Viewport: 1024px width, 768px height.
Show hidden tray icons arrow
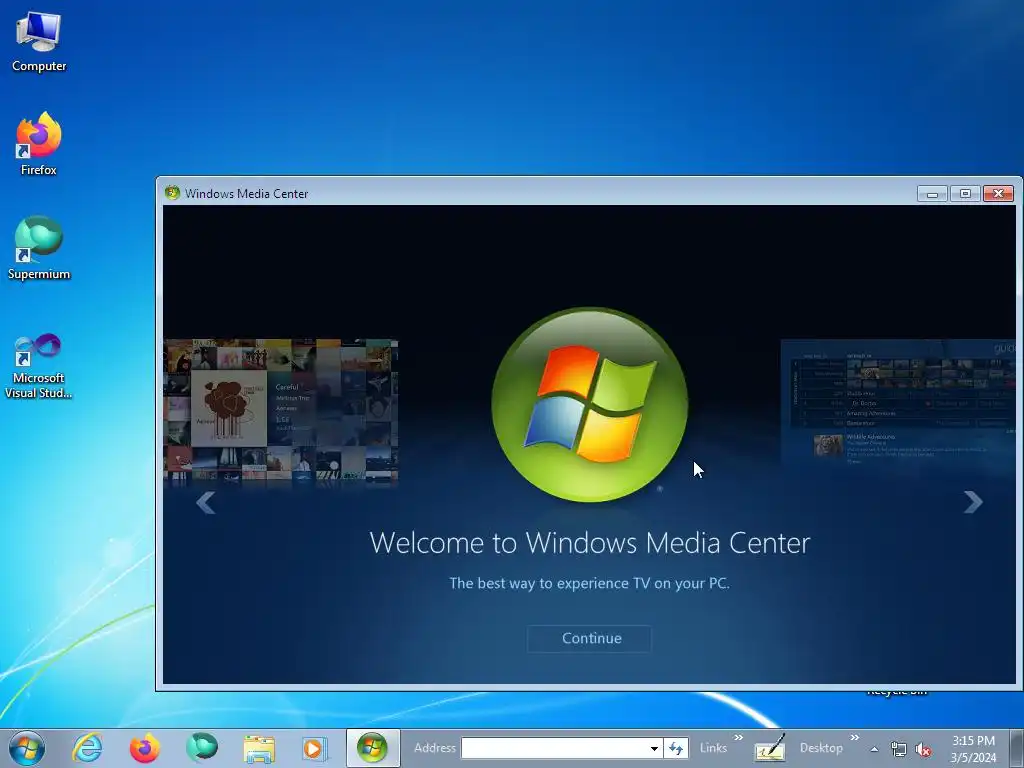874,749
